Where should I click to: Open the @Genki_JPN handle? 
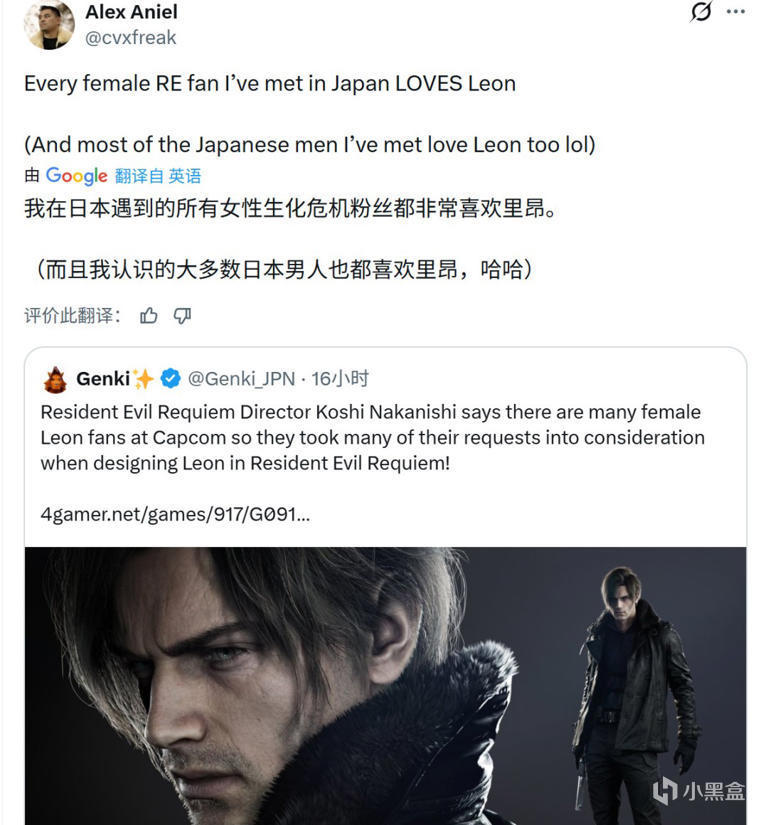[x=241, y=379]
